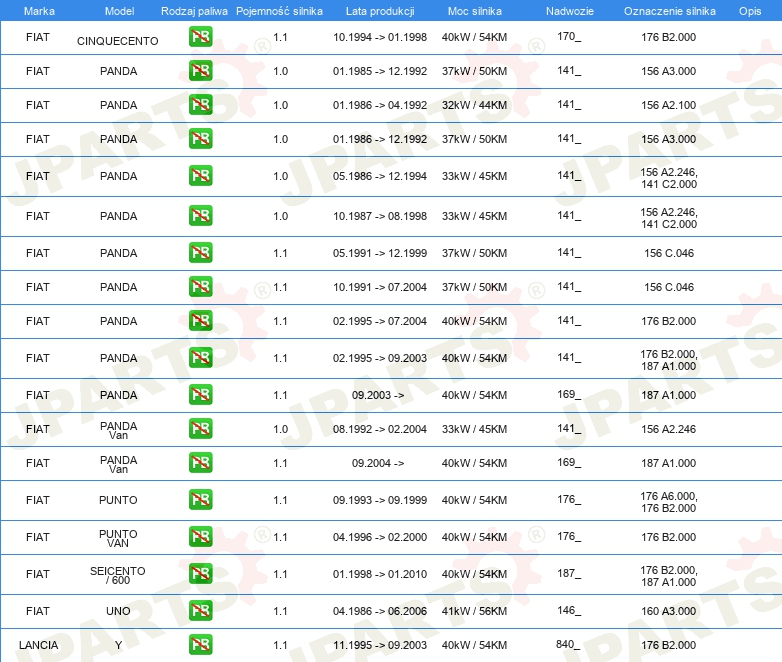Select the CINQUECENTO model cell
Viewport: 782px width, 662px height.
[x=118, y=41]
